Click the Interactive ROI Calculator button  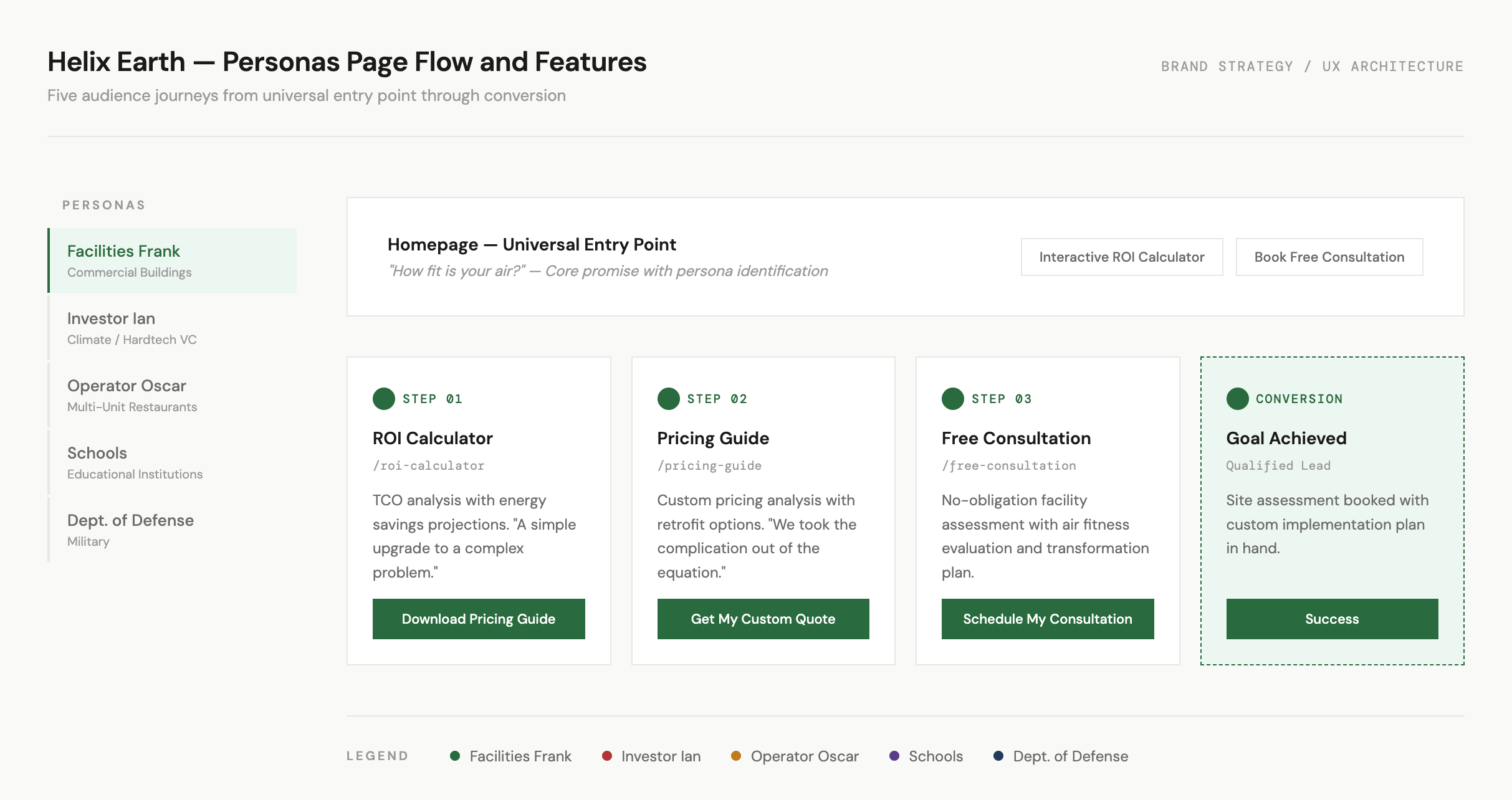[1121, 257]
